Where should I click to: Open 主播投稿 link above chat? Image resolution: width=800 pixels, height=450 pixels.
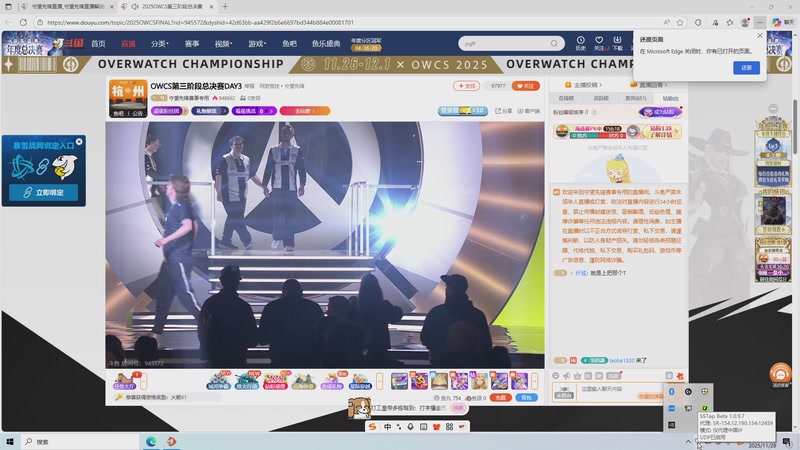coord(584,85)
